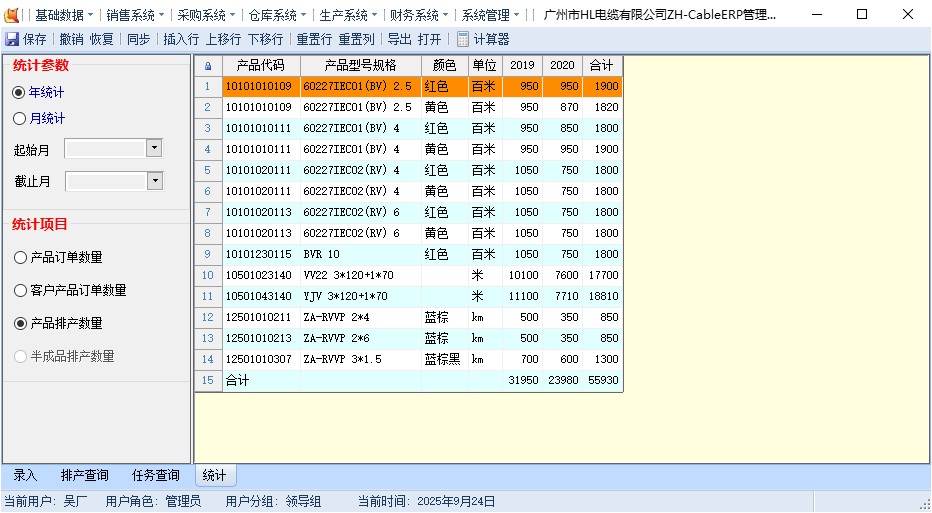This screenshot has width=932, height=513.
Task: Select the 客户产品订单数量 radio option
Action: pyautogui.click(x=20, y=290)
